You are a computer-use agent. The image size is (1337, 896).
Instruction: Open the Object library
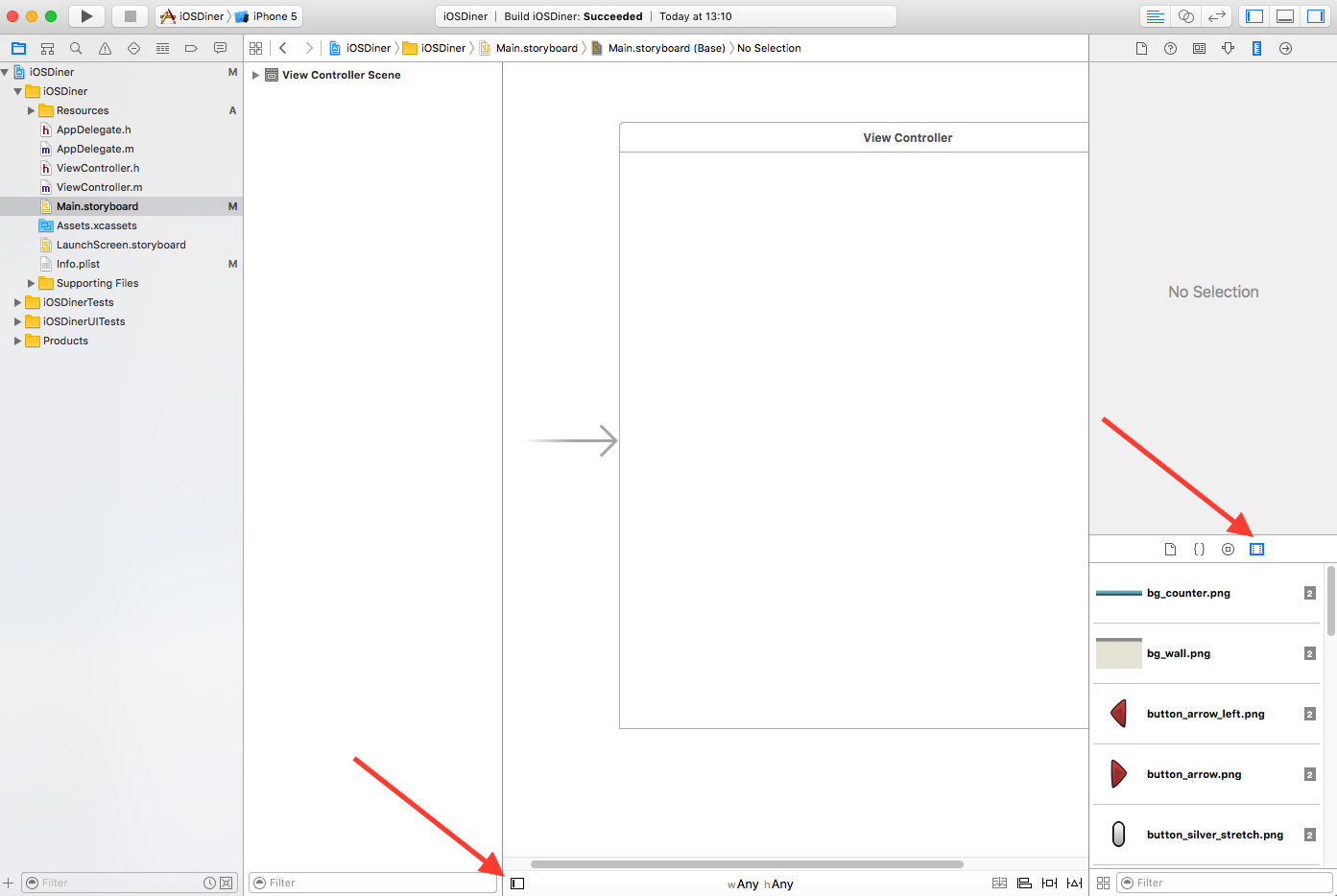click(x=1228, y=549)
